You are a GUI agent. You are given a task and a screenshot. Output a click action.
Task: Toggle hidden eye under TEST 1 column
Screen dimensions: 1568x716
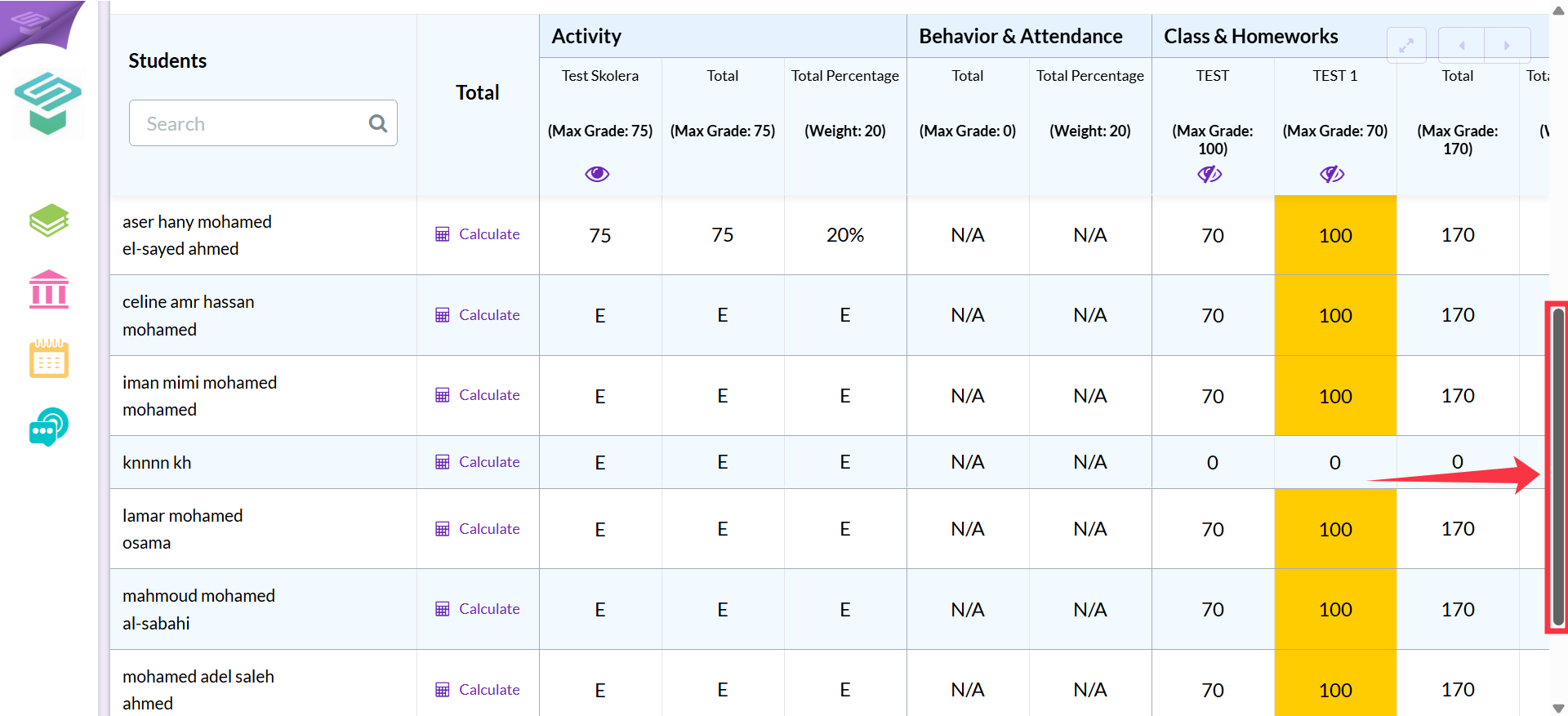tap(1332, 174)
